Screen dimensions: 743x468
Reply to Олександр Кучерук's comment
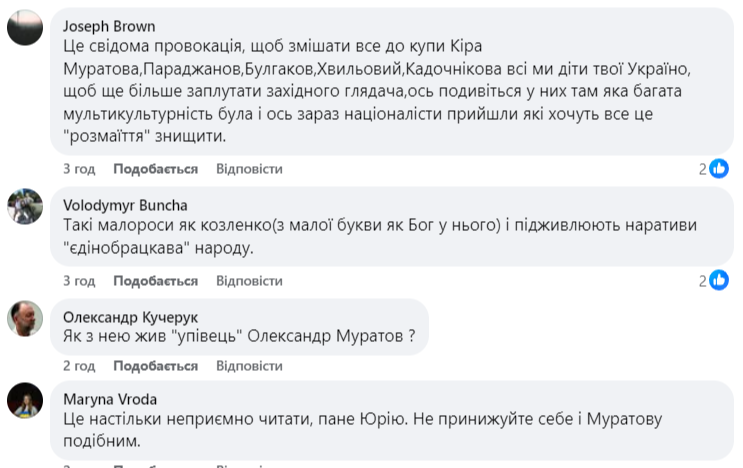pyautogui.click(x=249, y=366)
